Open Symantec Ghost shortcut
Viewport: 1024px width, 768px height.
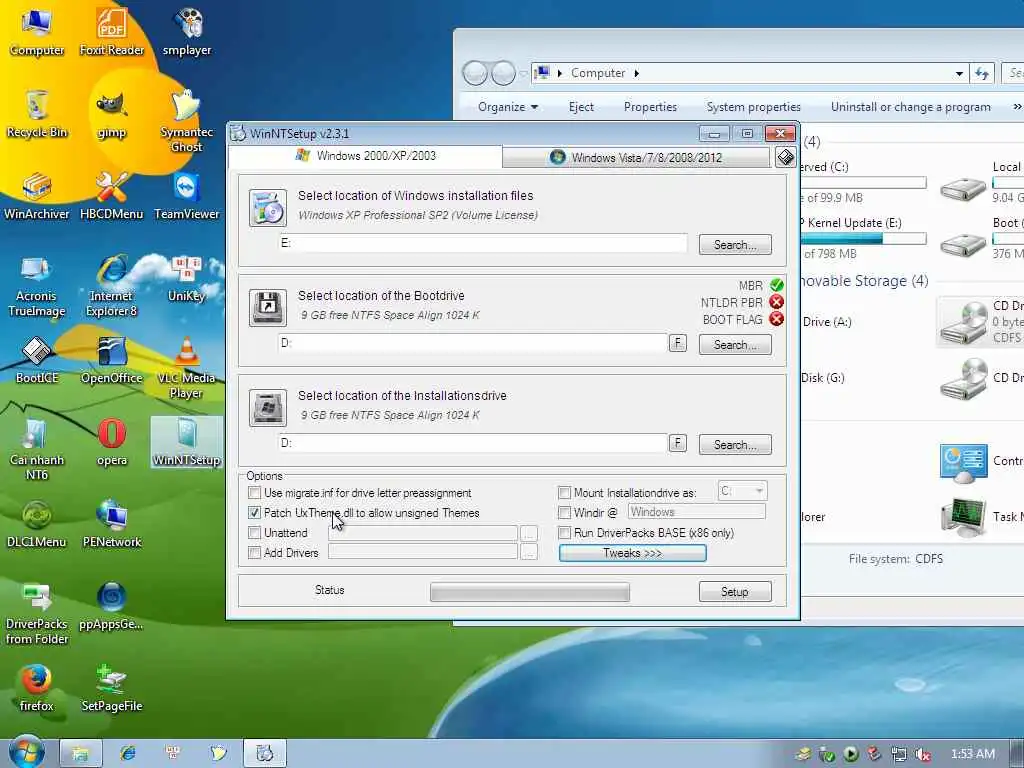187,121
